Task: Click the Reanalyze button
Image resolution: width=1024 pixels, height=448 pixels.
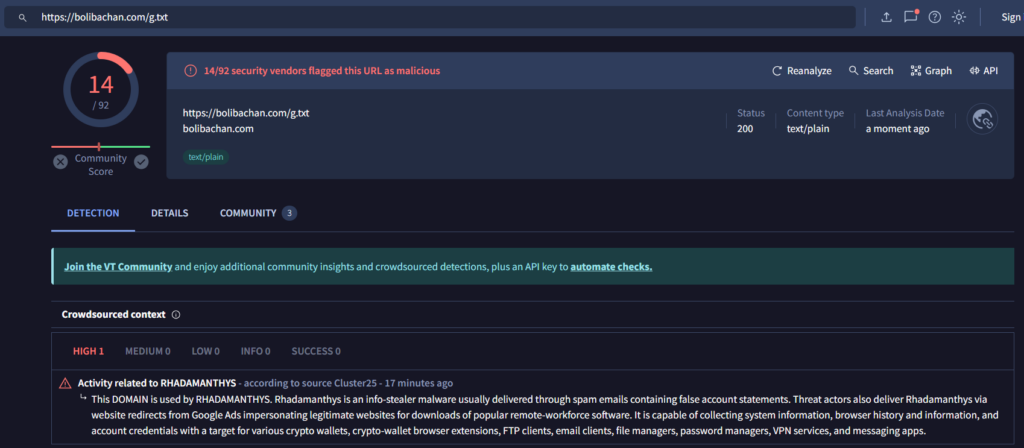Action: pyautogui.click(x=801, y=71)
